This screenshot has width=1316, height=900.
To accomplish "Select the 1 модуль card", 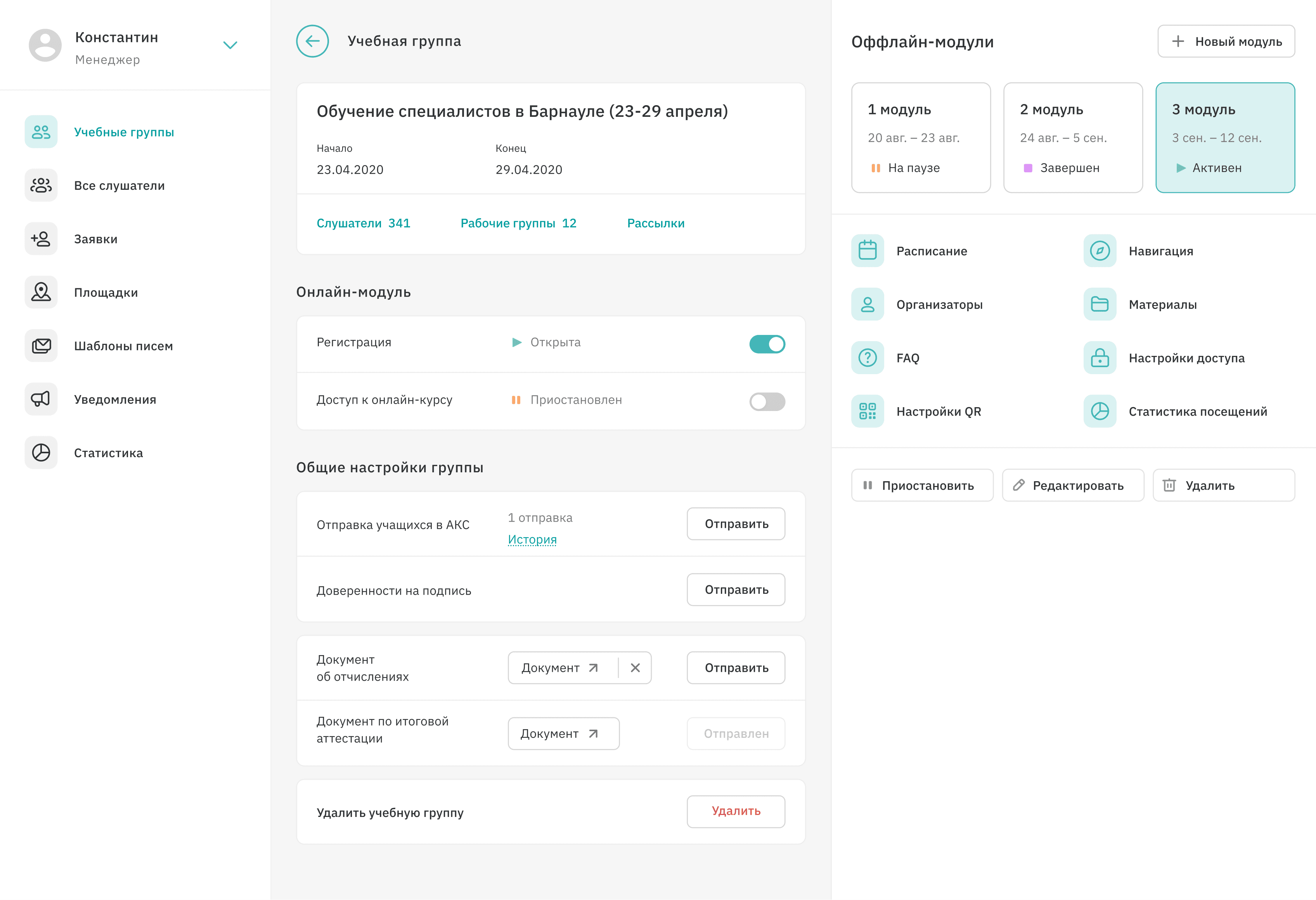I will [x=920, y=138].
